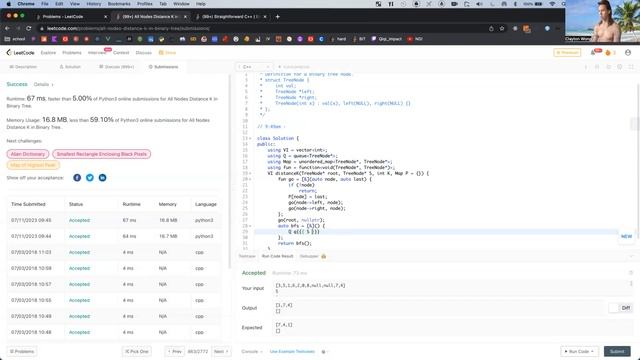Bookmark this page with the star icon

pyautogui.click(x=502, y=28)
